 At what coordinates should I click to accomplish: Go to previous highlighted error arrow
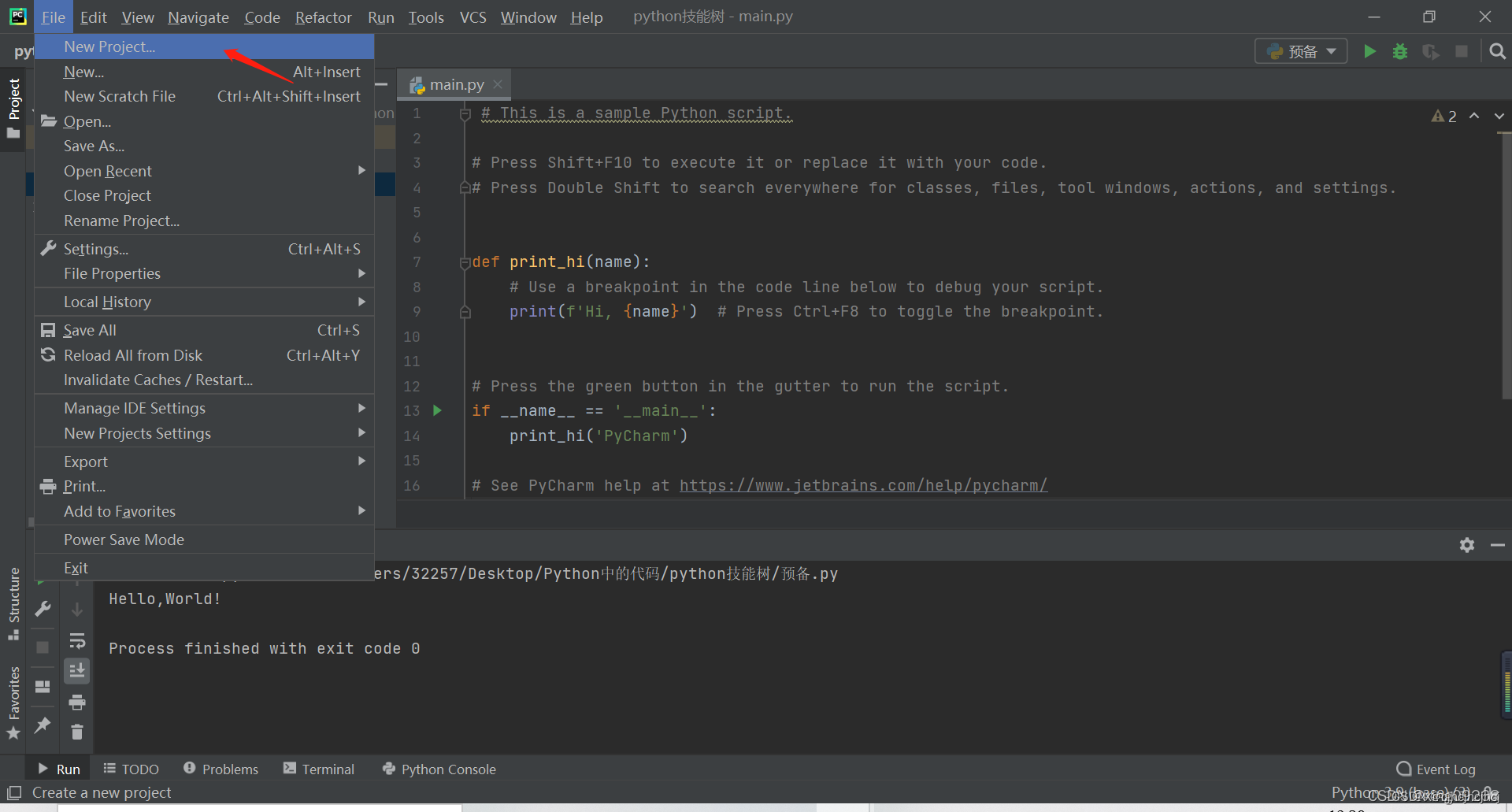1474,116
